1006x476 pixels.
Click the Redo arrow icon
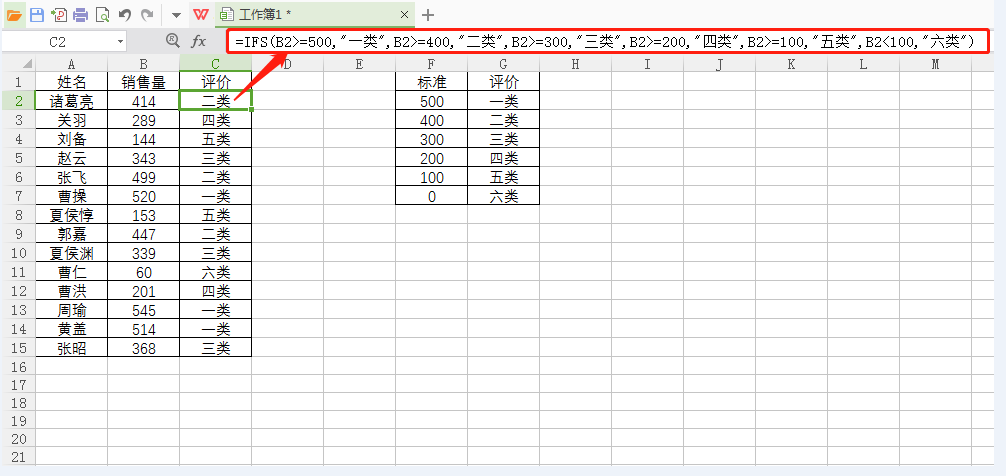[x=147, y=14]
